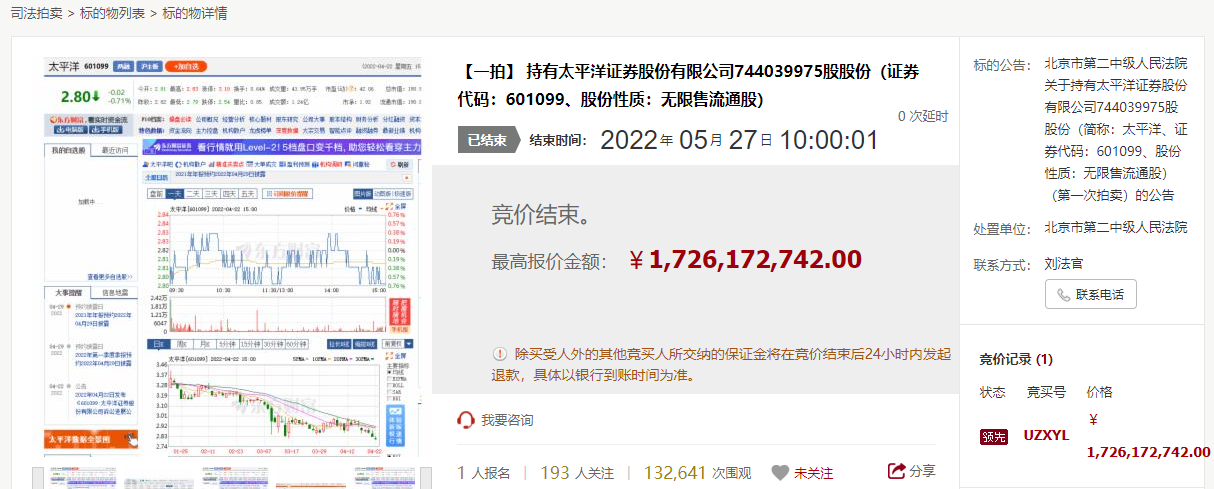The width and height of the screenshot is (1214, 489).
Task: Click the 状态 column header
Action: pyautogui.click(x=992, y=392)
